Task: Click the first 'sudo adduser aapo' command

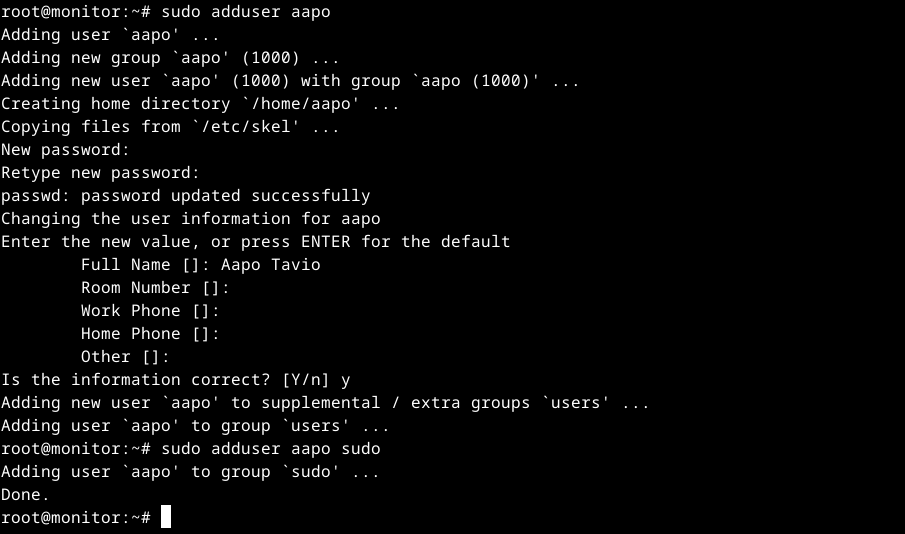Action: point(245,12)
